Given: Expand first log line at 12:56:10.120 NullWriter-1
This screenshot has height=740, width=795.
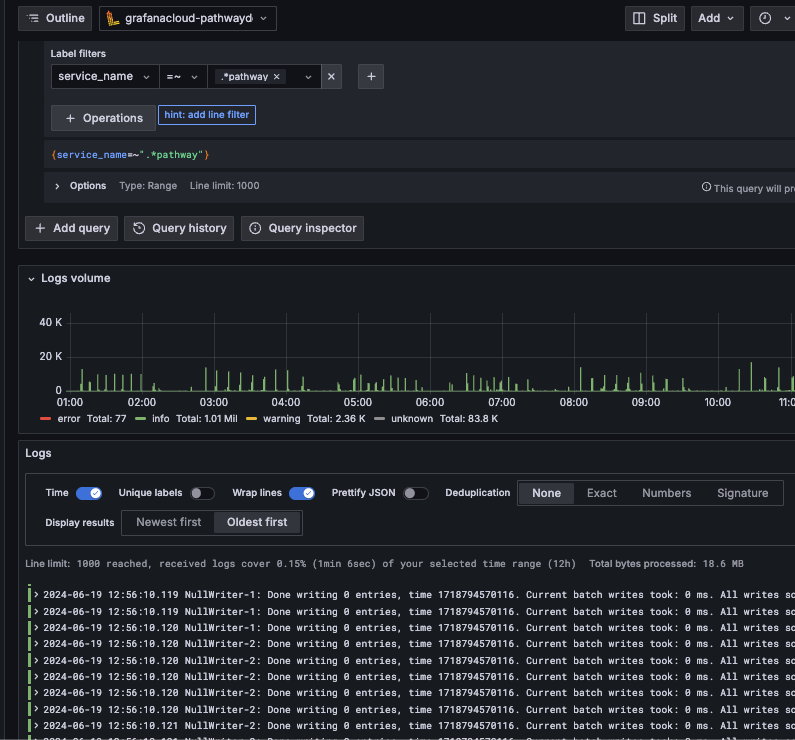Looking at the screenshot, I should 37,627.
